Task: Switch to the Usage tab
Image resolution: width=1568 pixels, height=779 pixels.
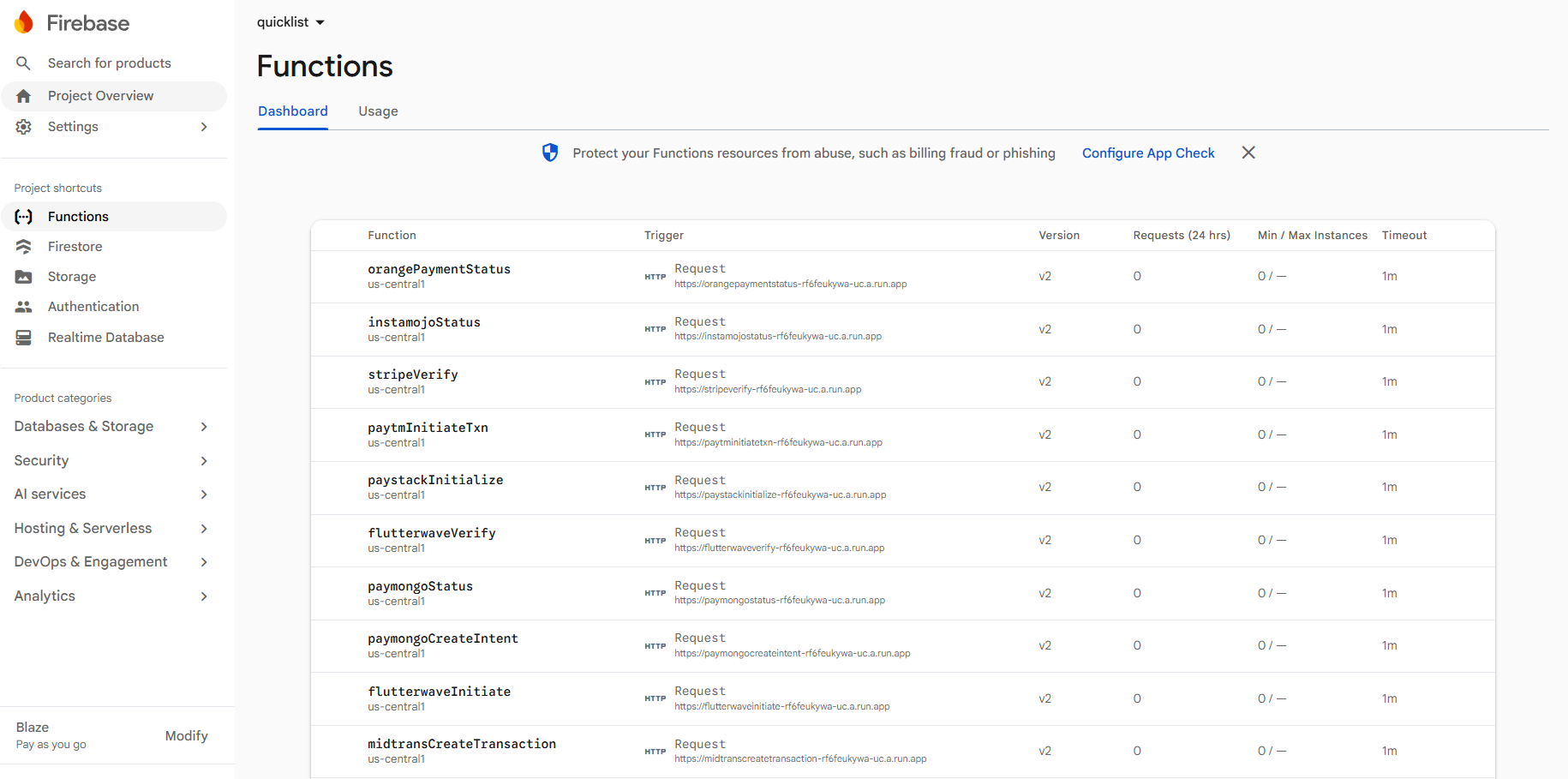Action: click(378, 111)
